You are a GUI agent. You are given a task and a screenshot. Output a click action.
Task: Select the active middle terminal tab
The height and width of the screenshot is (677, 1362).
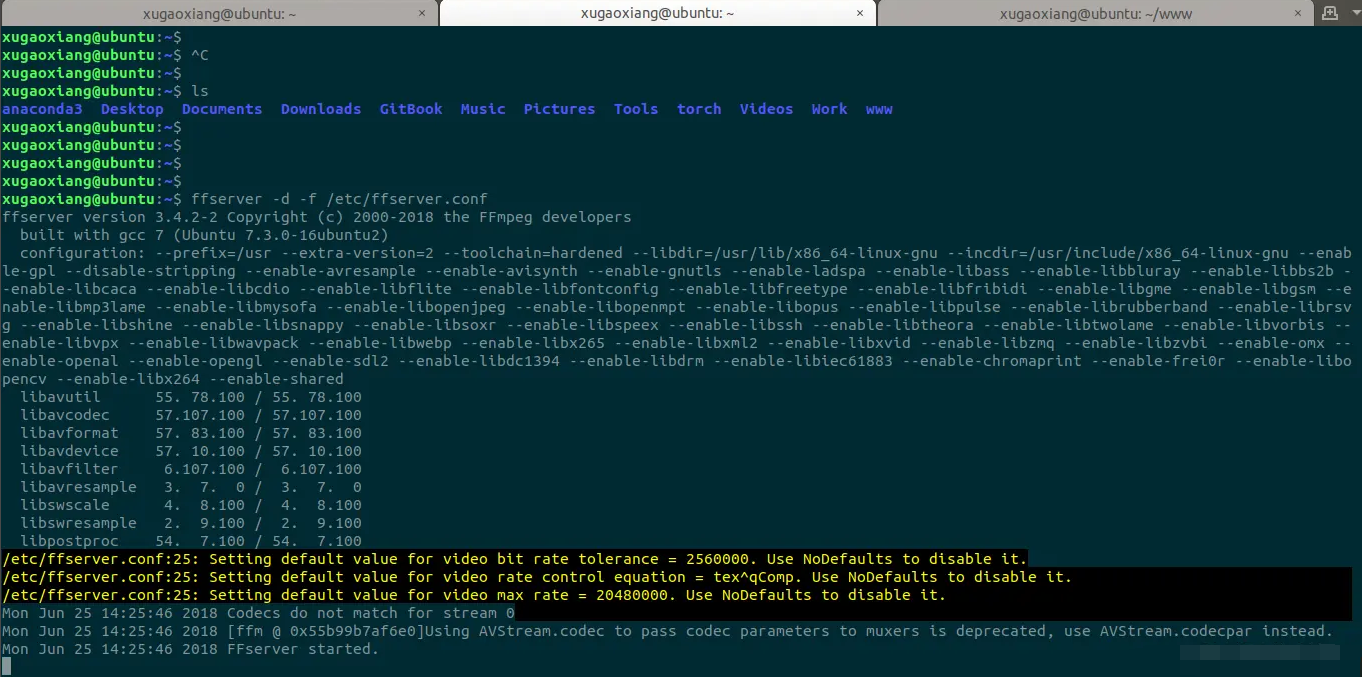pos(655,13)
